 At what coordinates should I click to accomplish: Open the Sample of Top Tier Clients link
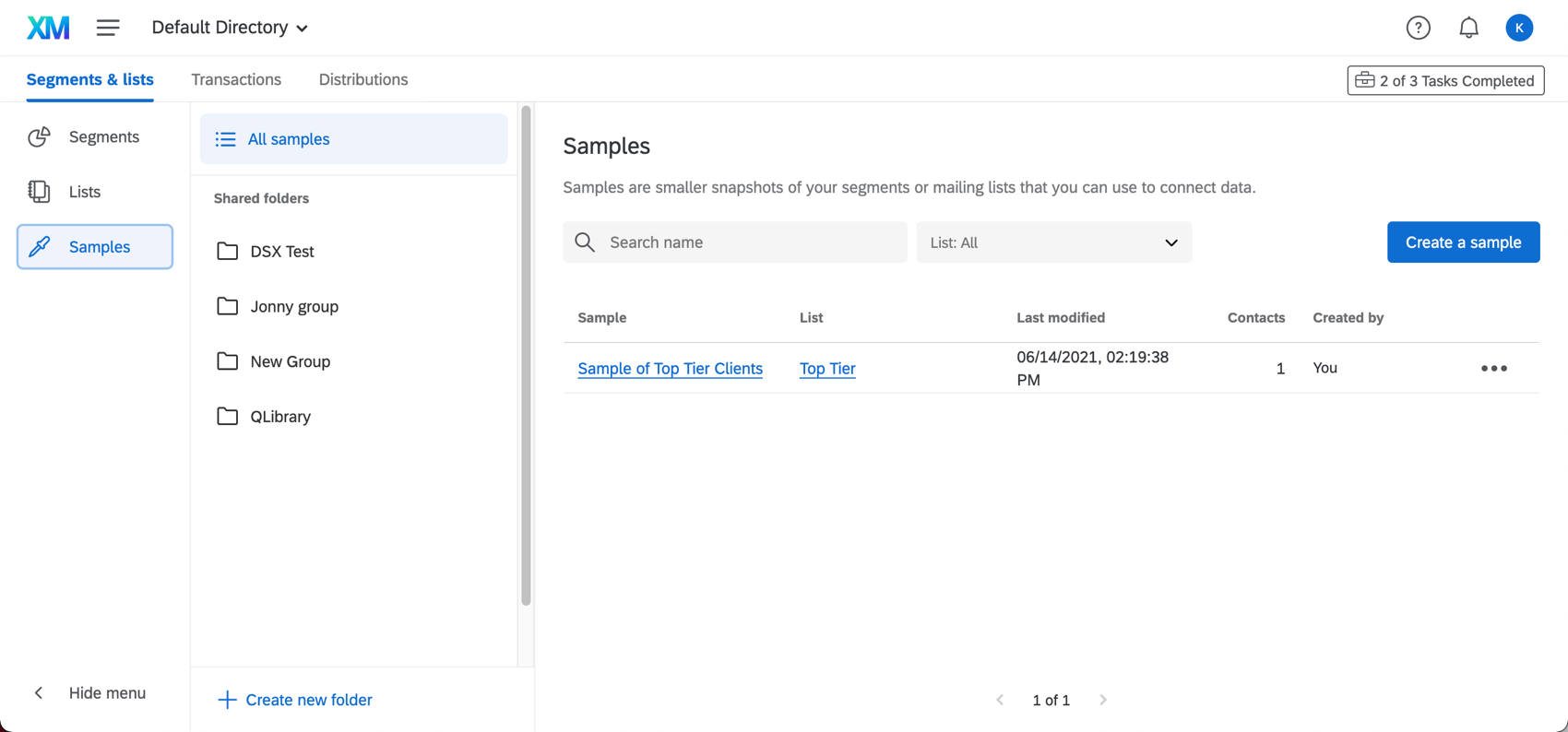point(670,369)
